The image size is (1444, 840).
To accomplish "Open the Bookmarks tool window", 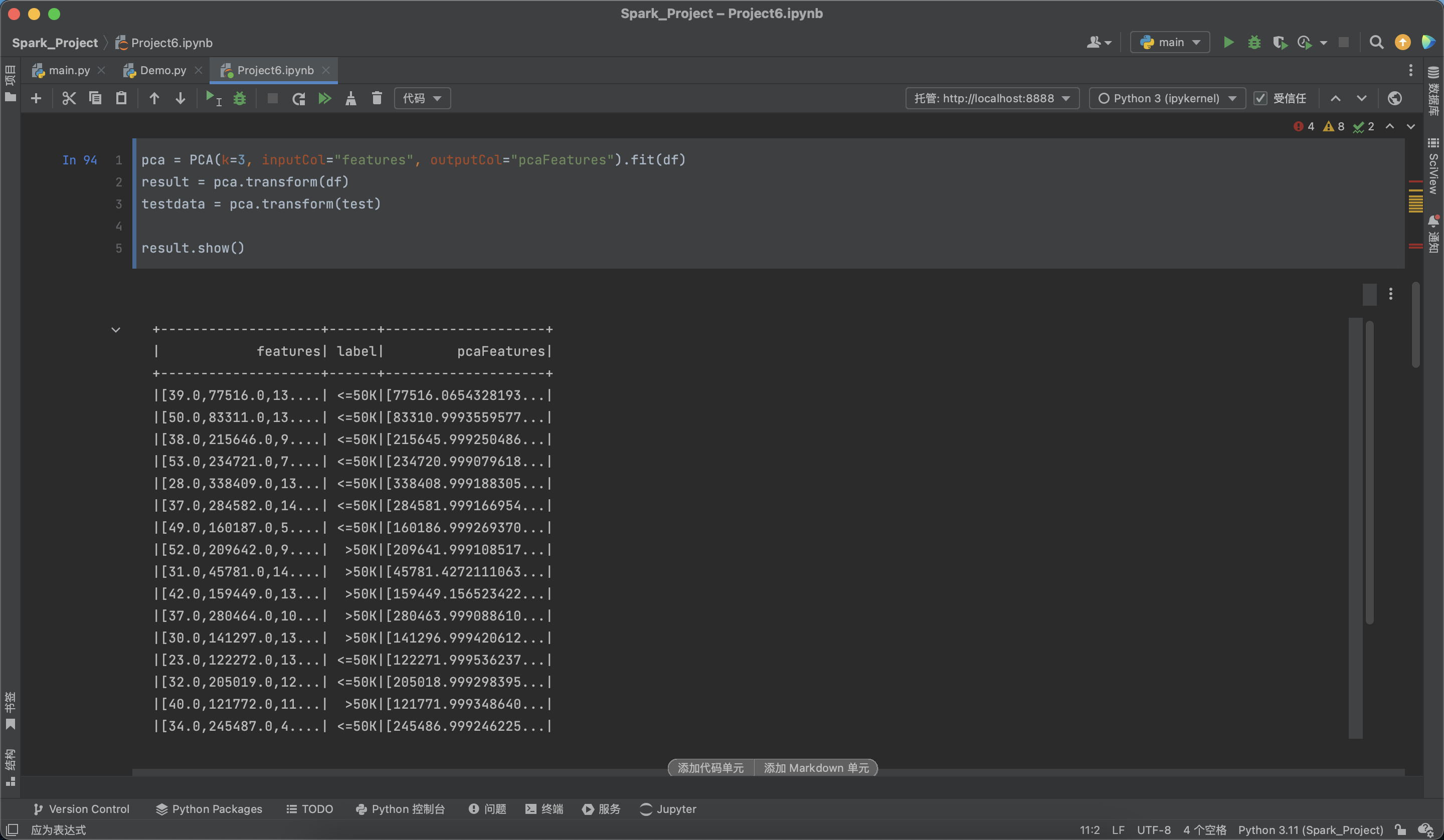I will (x=11, y=711).
